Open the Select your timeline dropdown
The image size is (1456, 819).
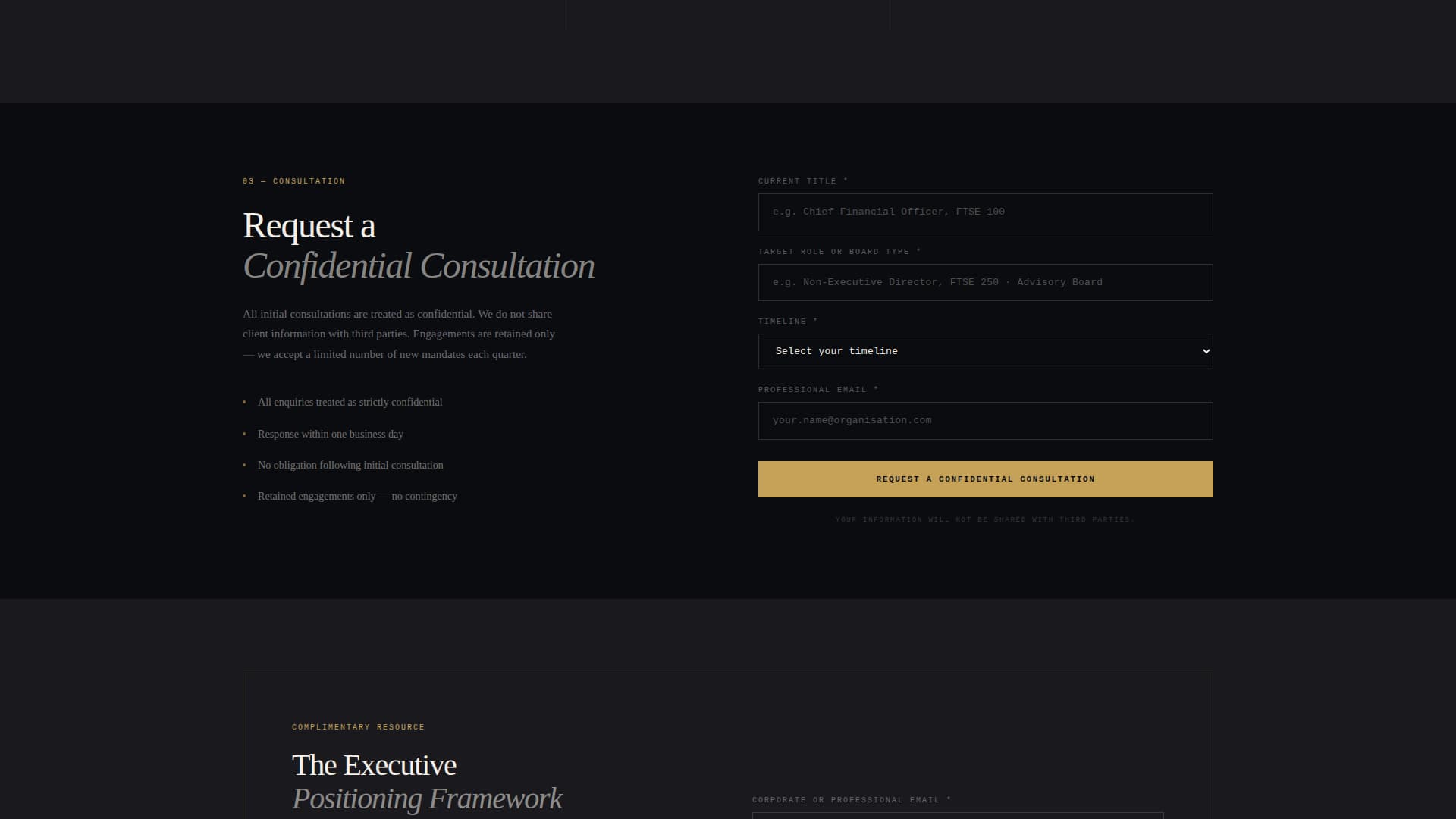coord(985,351)
